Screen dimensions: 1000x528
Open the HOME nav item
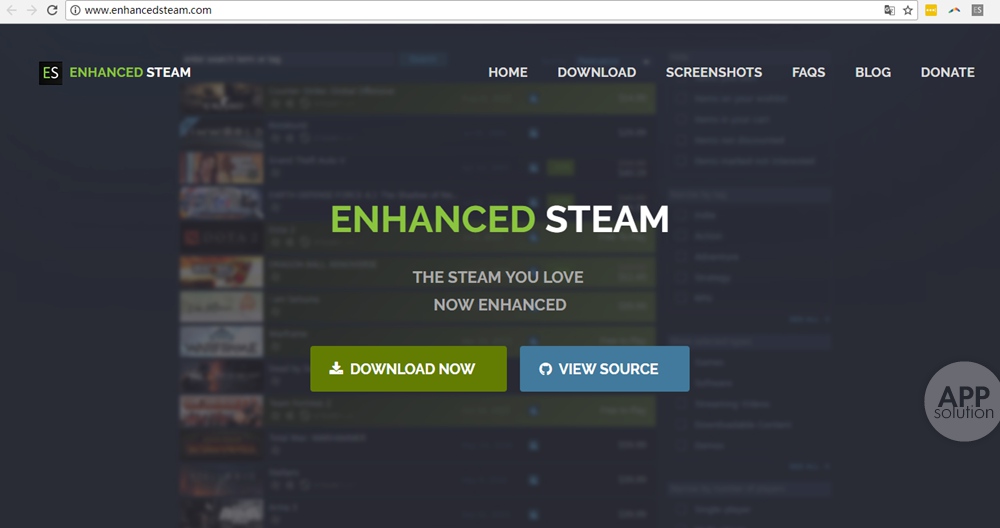(508, 73)
